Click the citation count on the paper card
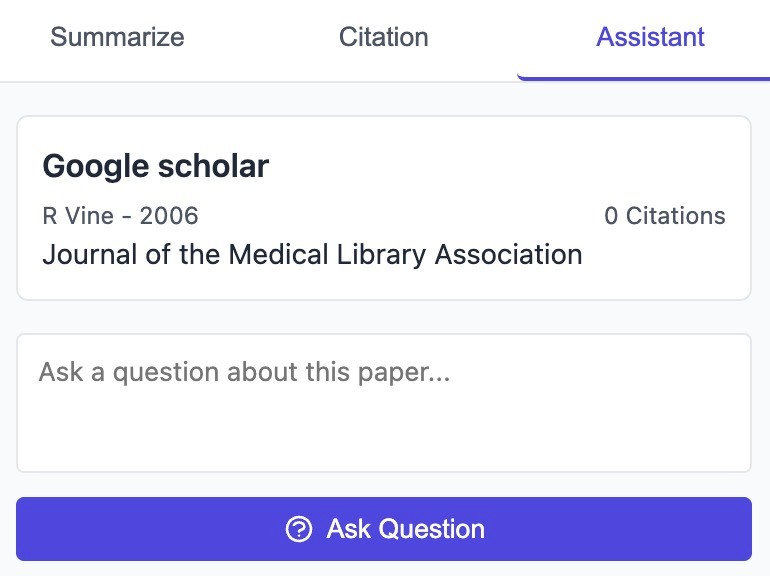 664,216
